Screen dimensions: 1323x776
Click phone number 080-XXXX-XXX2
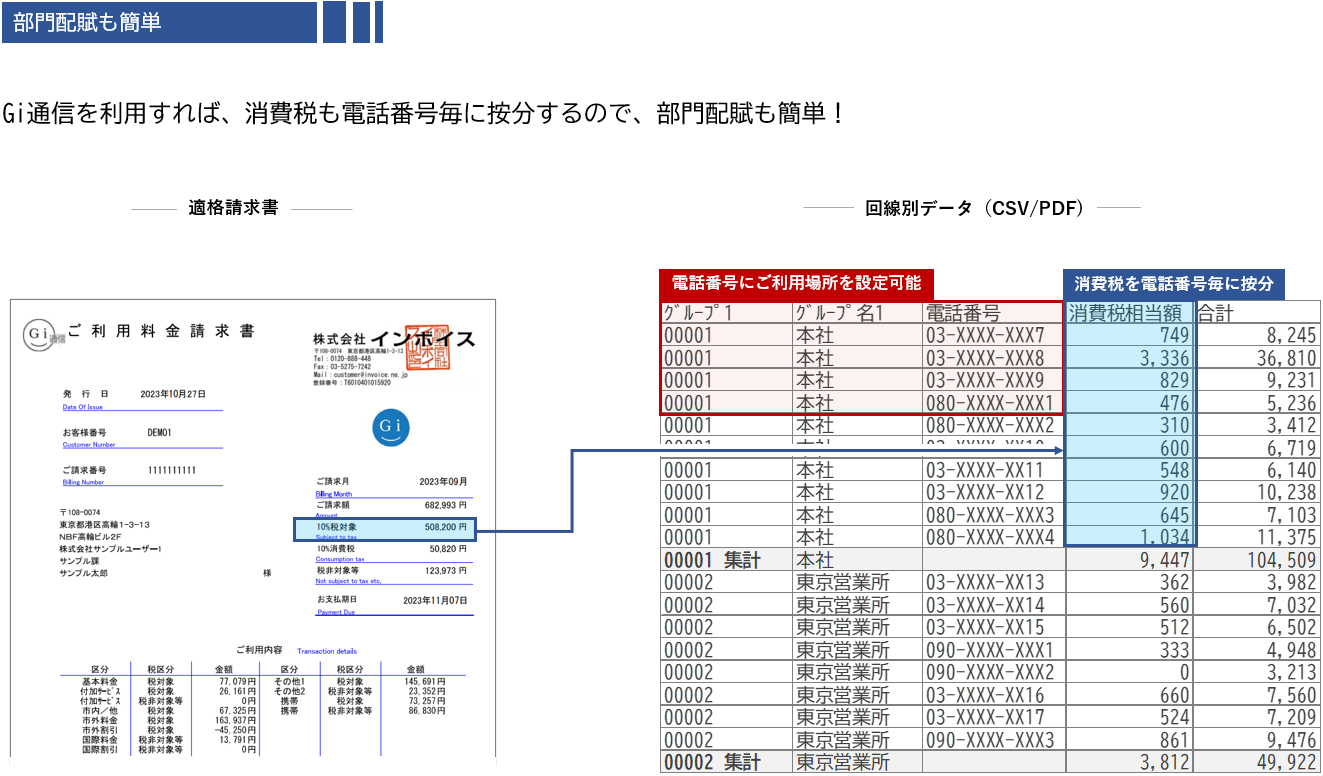[990, 427]
